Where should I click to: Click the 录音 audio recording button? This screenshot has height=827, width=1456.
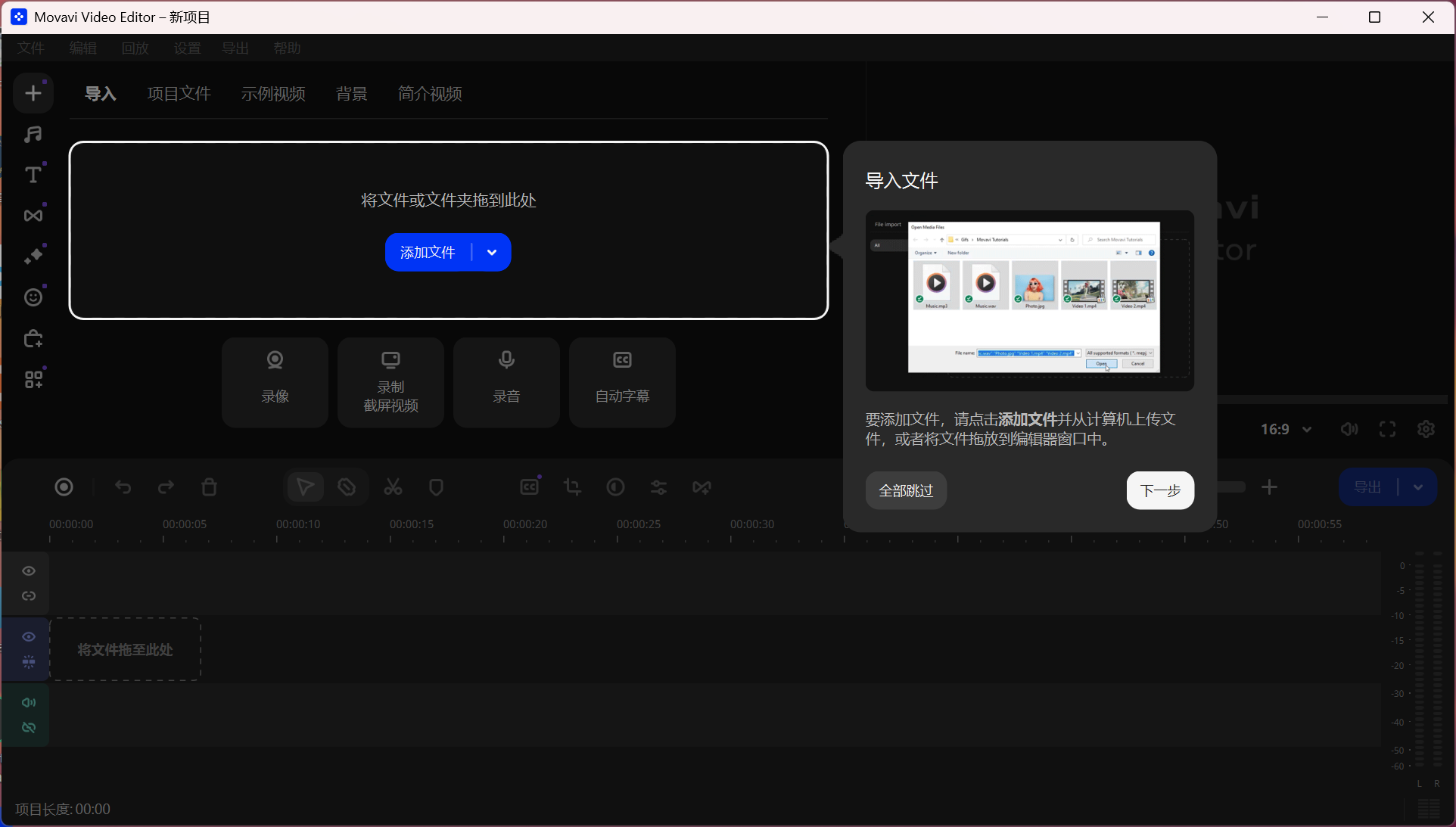point(506,382)
